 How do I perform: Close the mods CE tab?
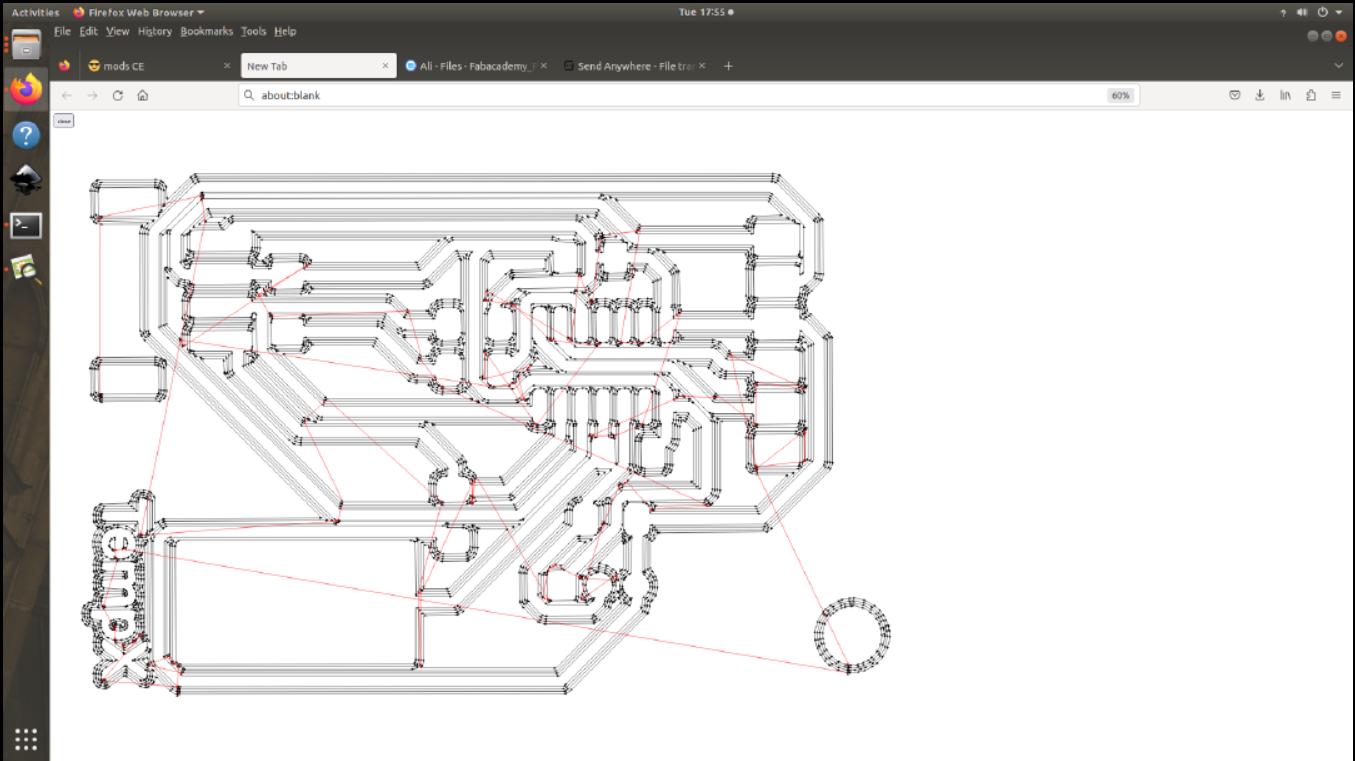coord(227,66)
